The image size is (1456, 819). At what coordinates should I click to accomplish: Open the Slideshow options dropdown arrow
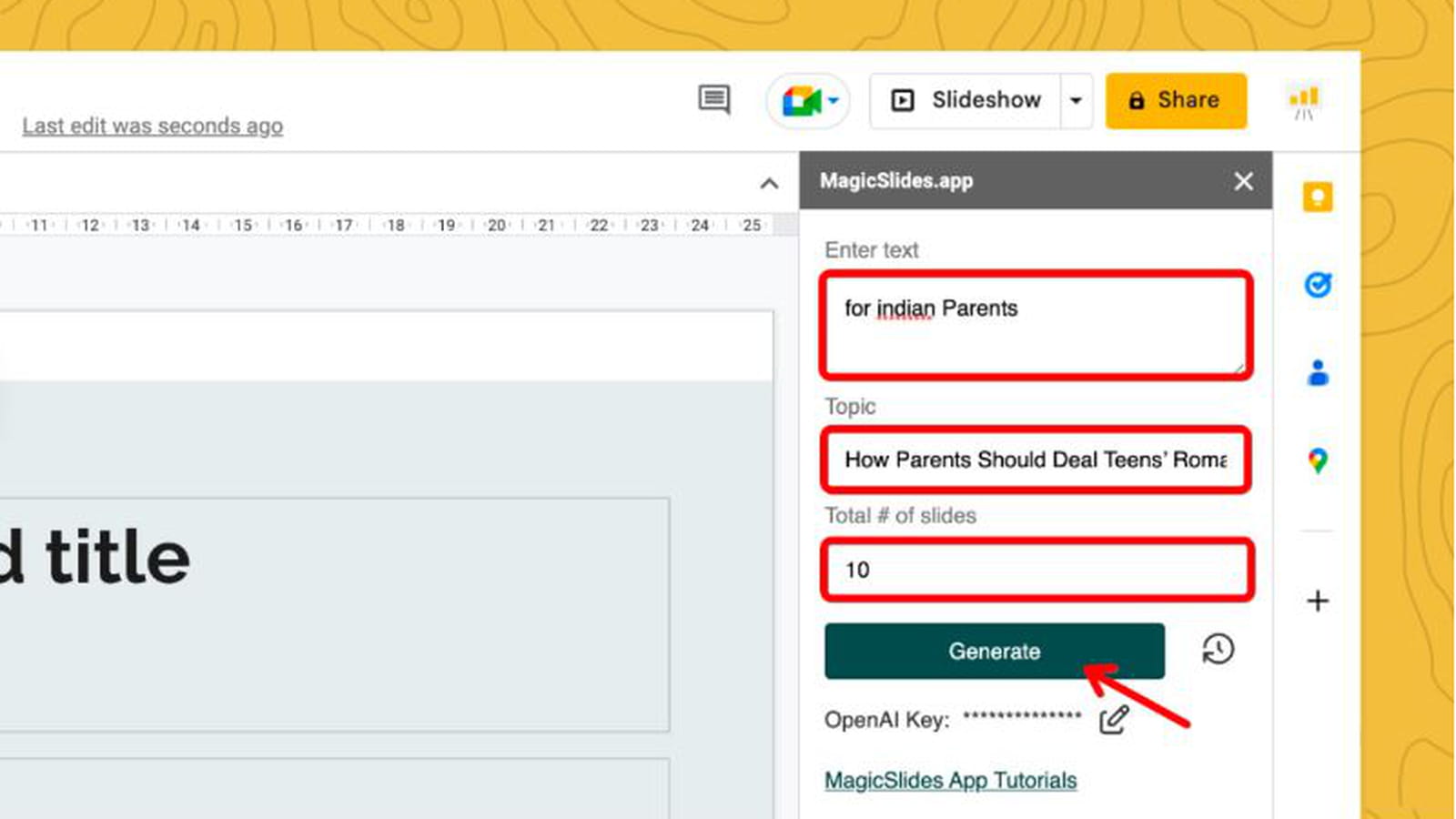[x=1077, y=100]
